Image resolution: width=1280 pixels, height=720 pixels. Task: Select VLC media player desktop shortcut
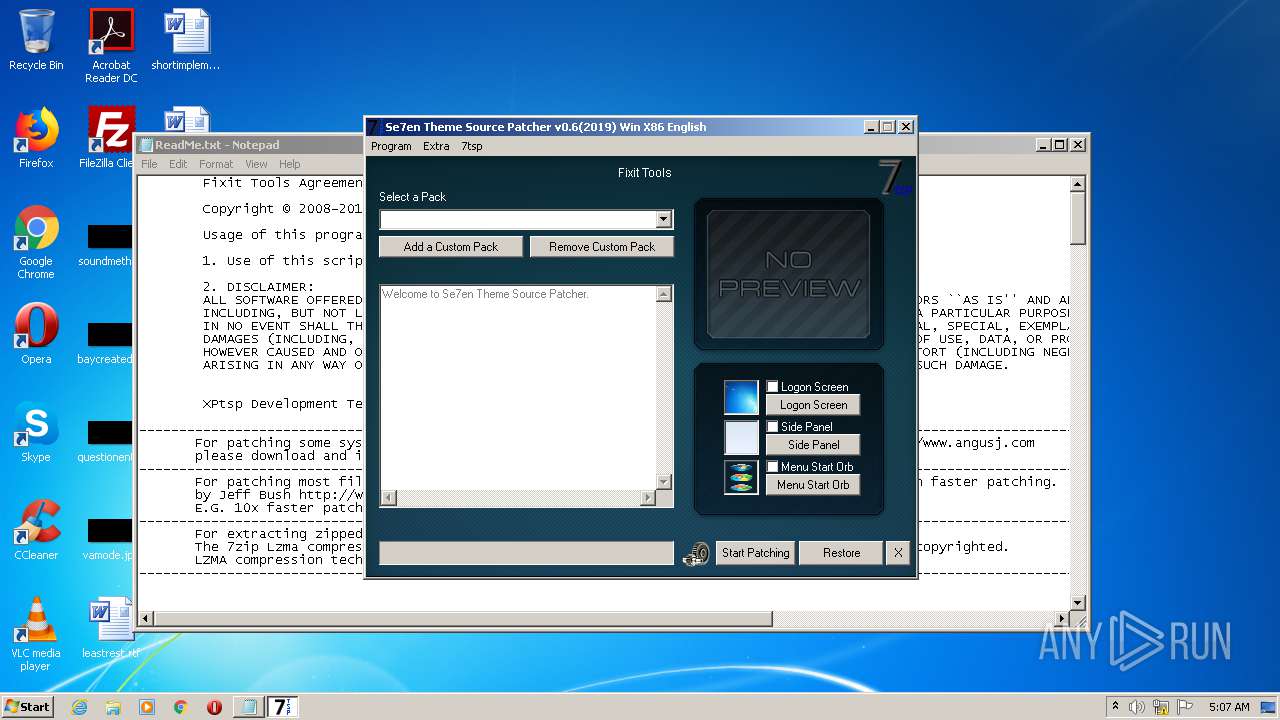coord(36,635)
